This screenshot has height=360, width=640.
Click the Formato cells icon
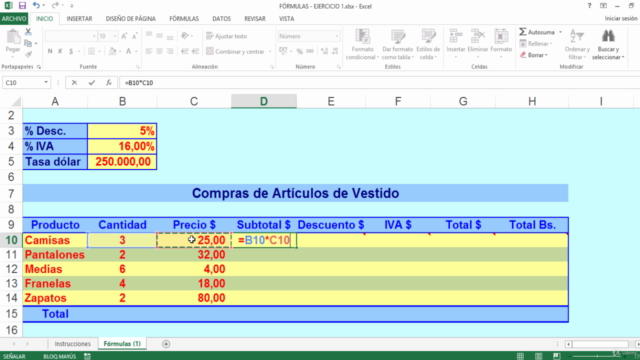501,36
